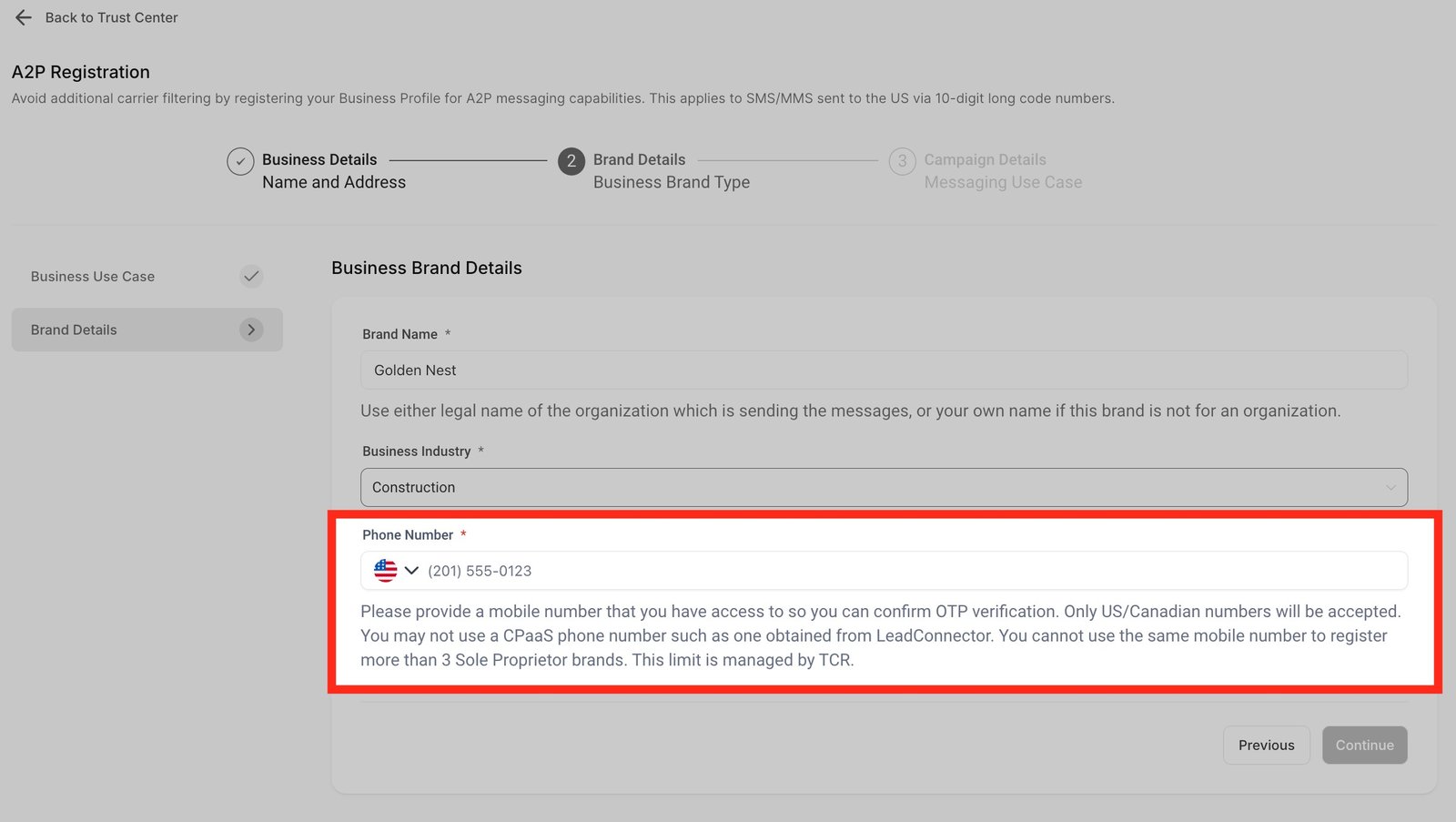1456x822 pixels.
Task: Select the Brand Details Business Brand Type step
Action: pos(671,171)
